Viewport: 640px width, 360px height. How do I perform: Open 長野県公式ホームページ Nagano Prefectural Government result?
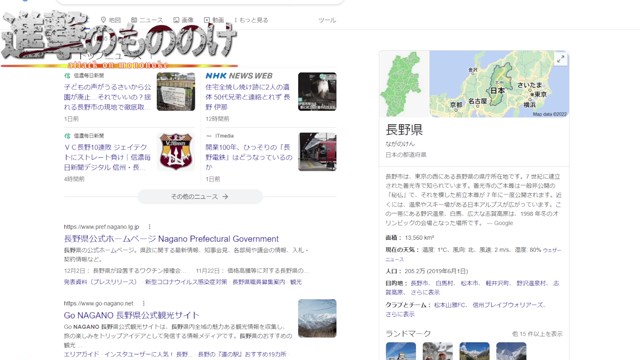[x=171, y=239]
